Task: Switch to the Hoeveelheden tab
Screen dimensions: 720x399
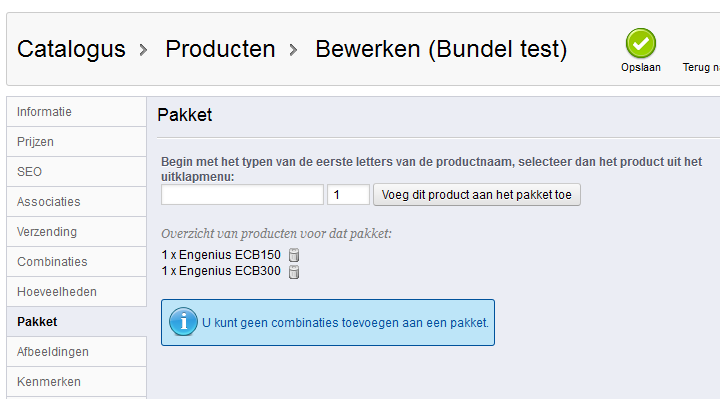Action: coord(77,292)
